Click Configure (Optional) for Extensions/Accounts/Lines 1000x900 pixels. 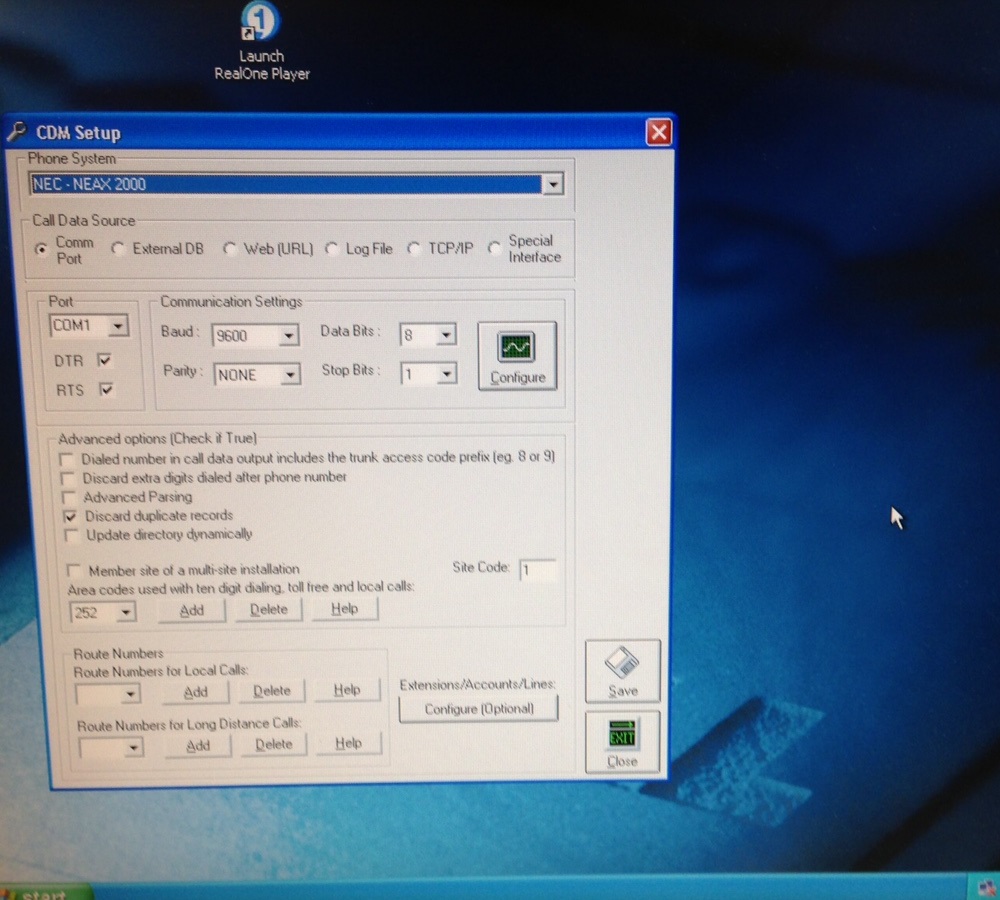(478, 709)
